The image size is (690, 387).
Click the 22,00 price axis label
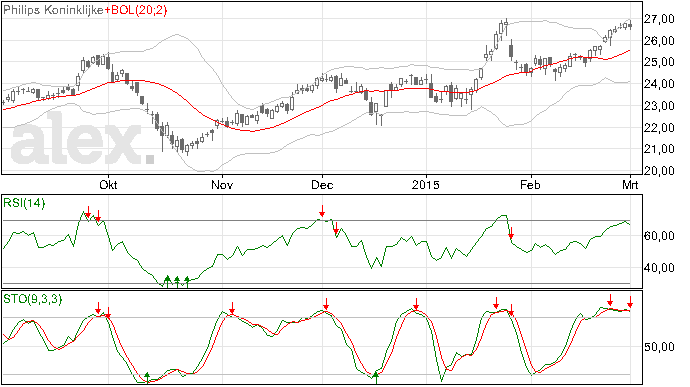[659, 128]
